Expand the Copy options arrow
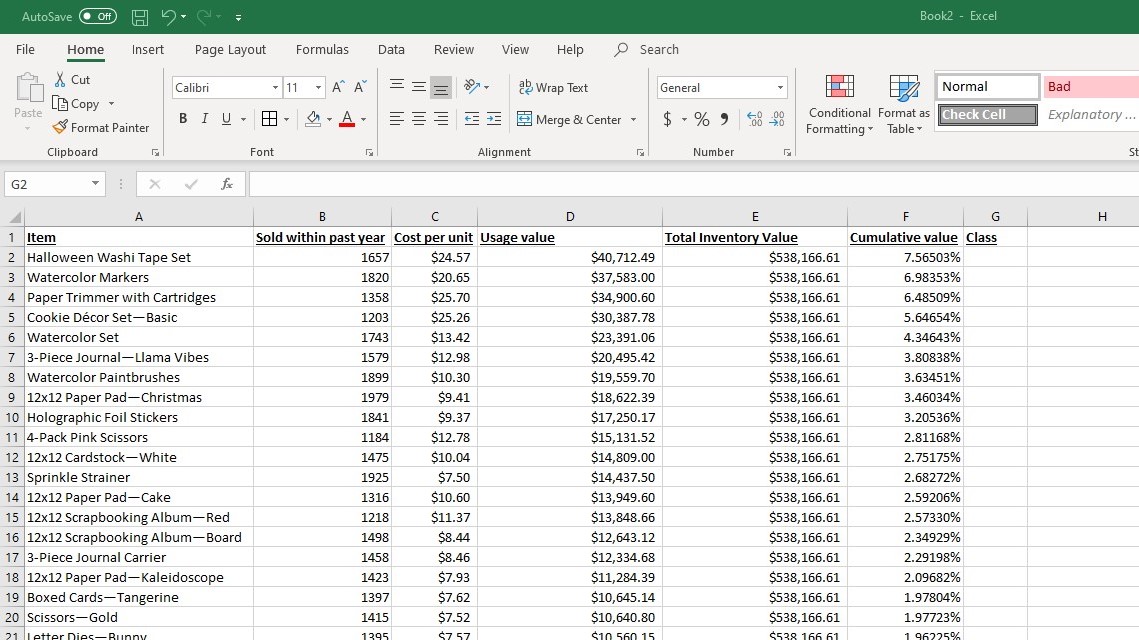Image resolution: width=1139 pixels, height=640 pixels. point(111,104)
